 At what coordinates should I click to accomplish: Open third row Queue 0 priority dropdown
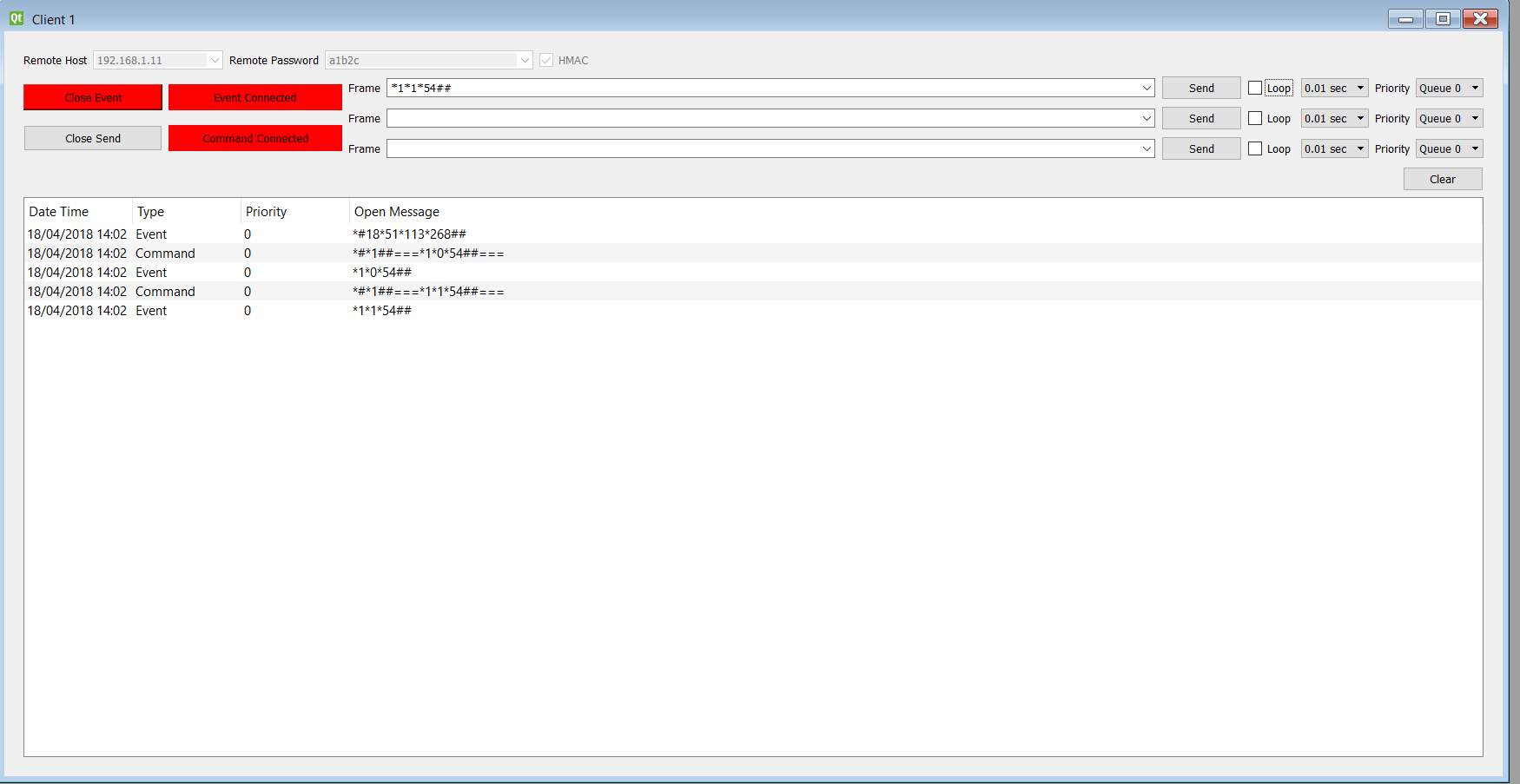click(1449, 148)
